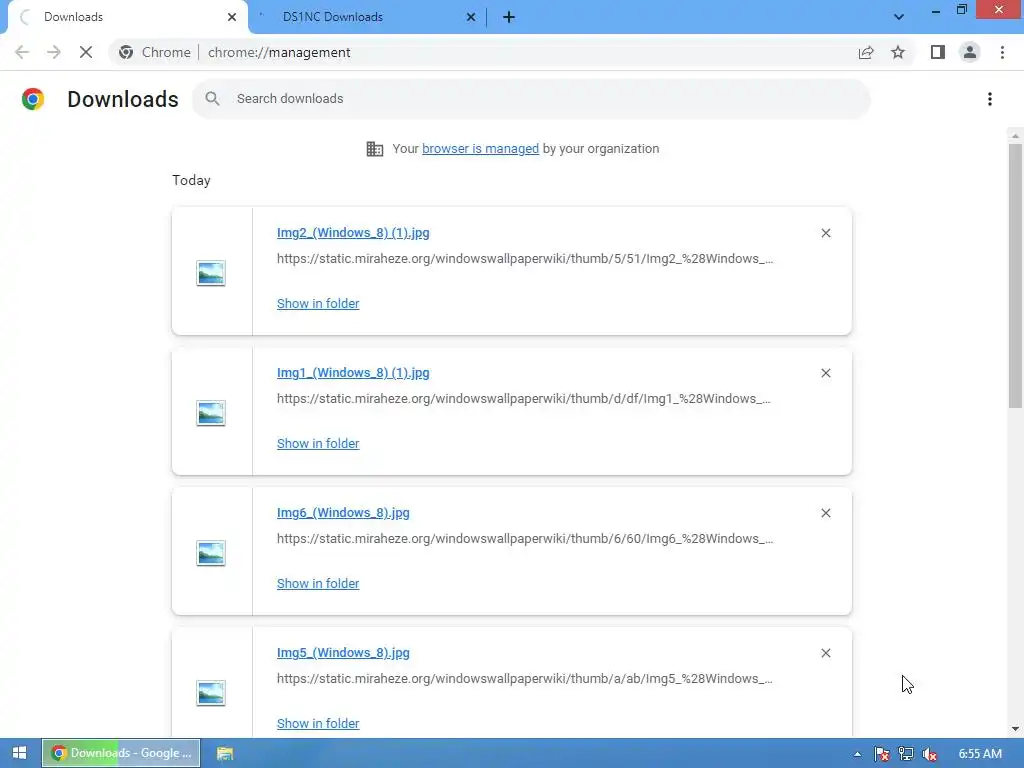Select the Downloads - Google Chrome taskbar button
This screenshot has height=768, width=1024.
(x=121, y=753)
